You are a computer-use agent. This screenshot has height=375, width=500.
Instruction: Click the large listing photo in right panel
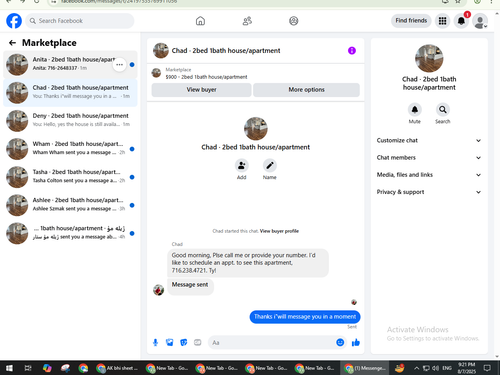(x=429, y=58)
